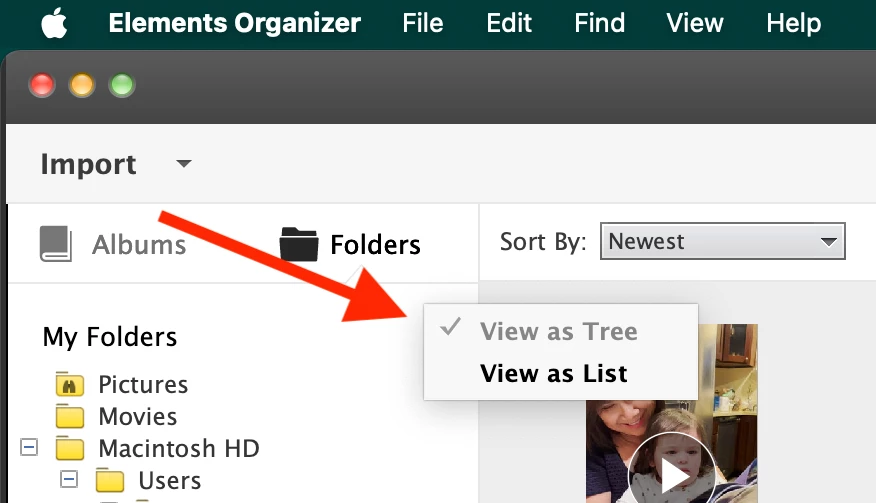Open the Sort By Newest dropdown
Image resolution: width=876 pixels, height=503 pixels.
tap(722, 241)
